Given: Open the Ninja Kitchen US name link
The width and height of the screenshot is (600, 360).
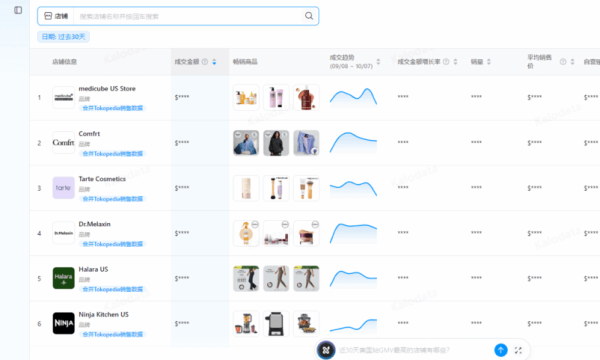Looking at the screenshot, I should [x=104, y=314].
